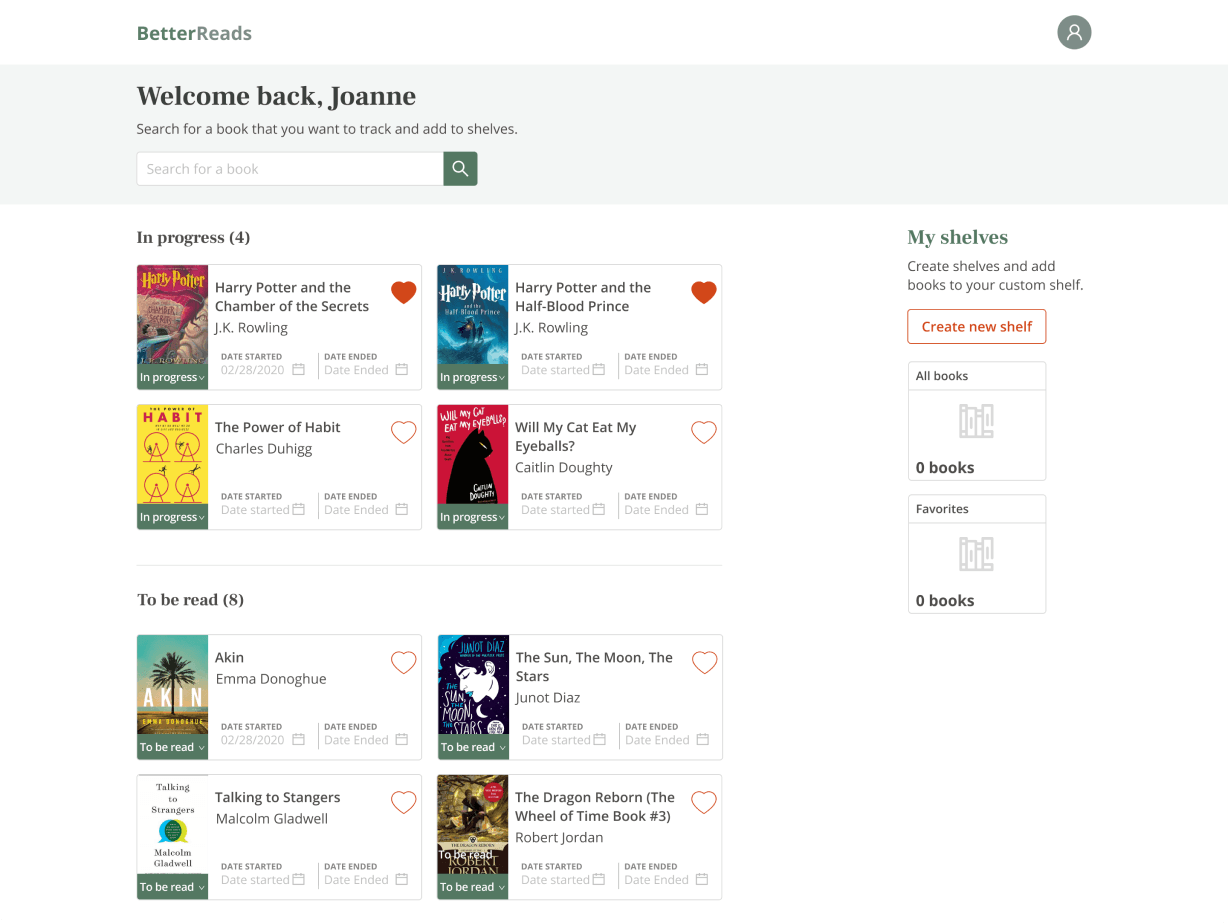This screenshot has height=924, width=1228.
Task: Click author name 'Robert Jordan'
Action: pos(559,838)
